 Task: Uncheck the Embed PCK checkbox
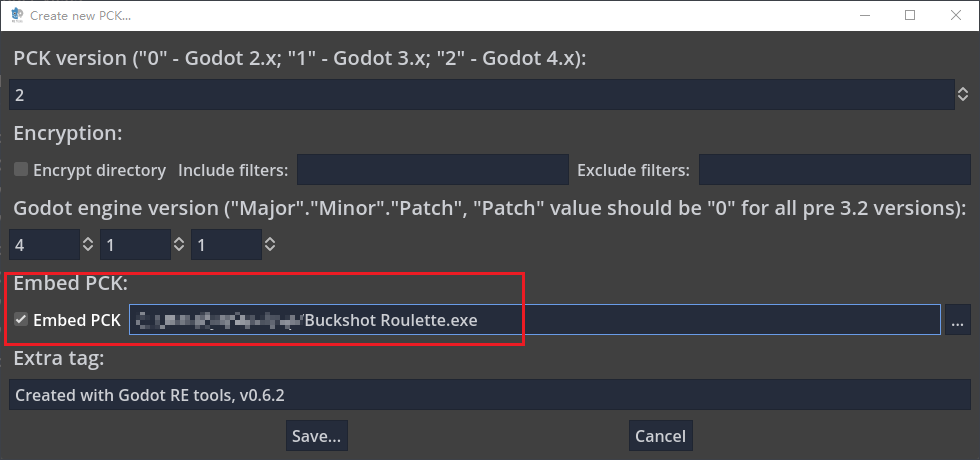(21, 319)
